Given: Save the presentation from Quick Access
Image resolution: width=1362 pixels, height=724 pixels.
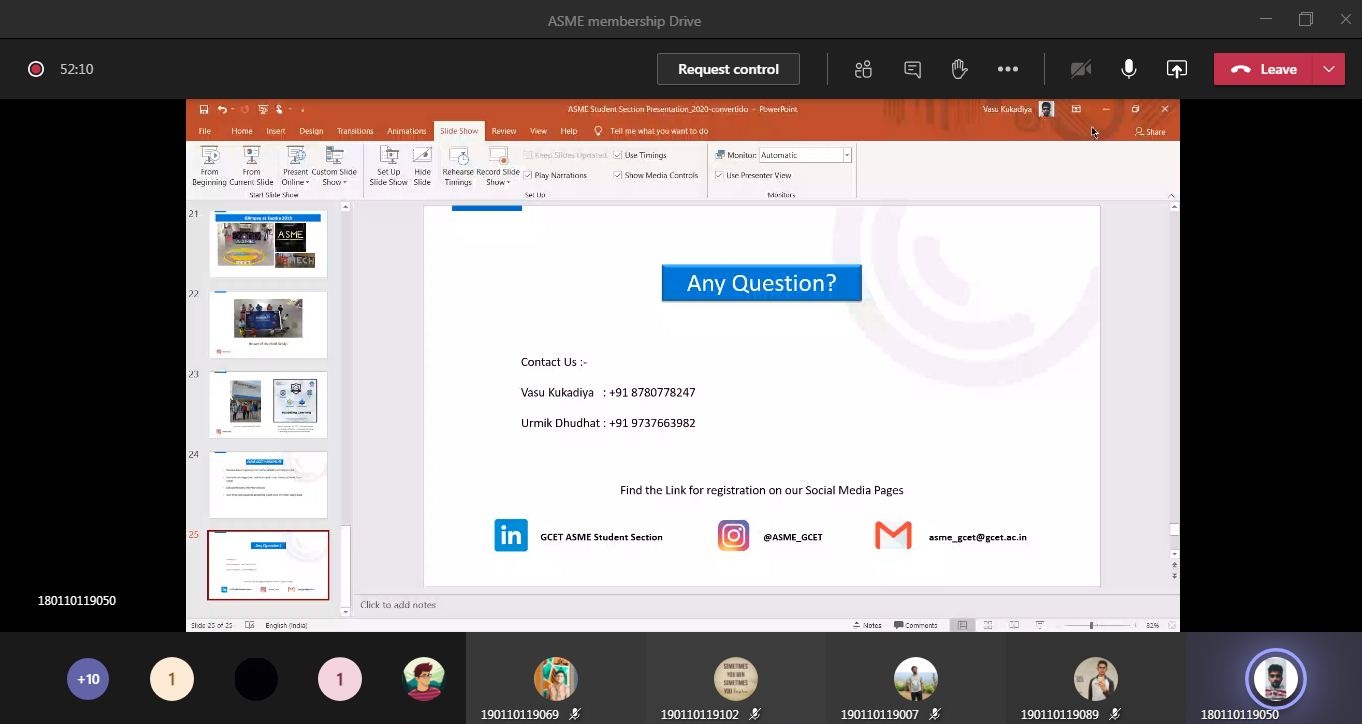Looking at the screenshot, I should 204,109.
